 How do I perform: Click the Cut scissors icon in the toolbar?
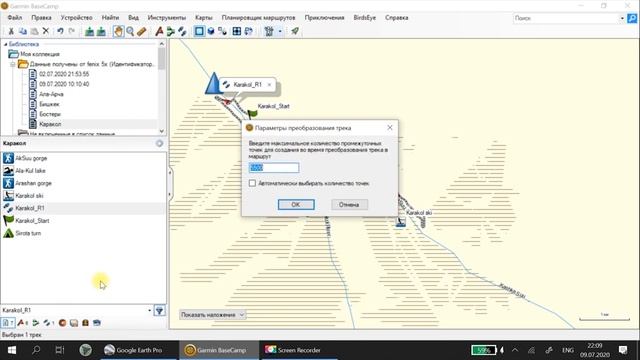(11, 31)
